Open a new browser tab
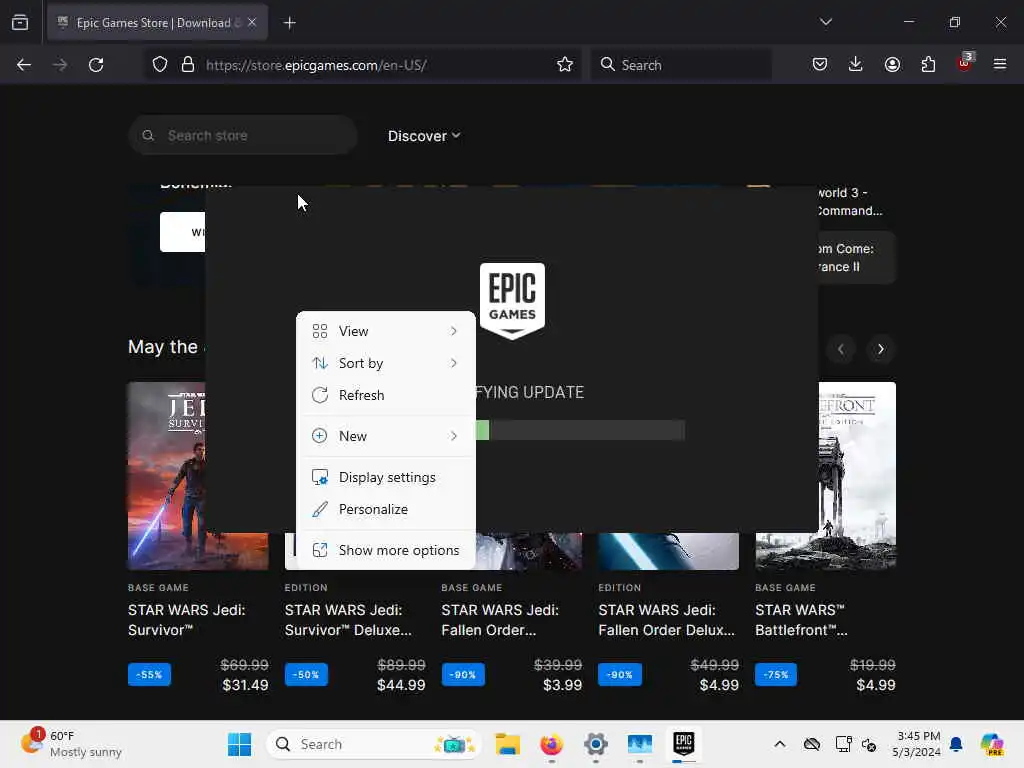Viewport: 1024px width, 768px height. pos(289,23)
